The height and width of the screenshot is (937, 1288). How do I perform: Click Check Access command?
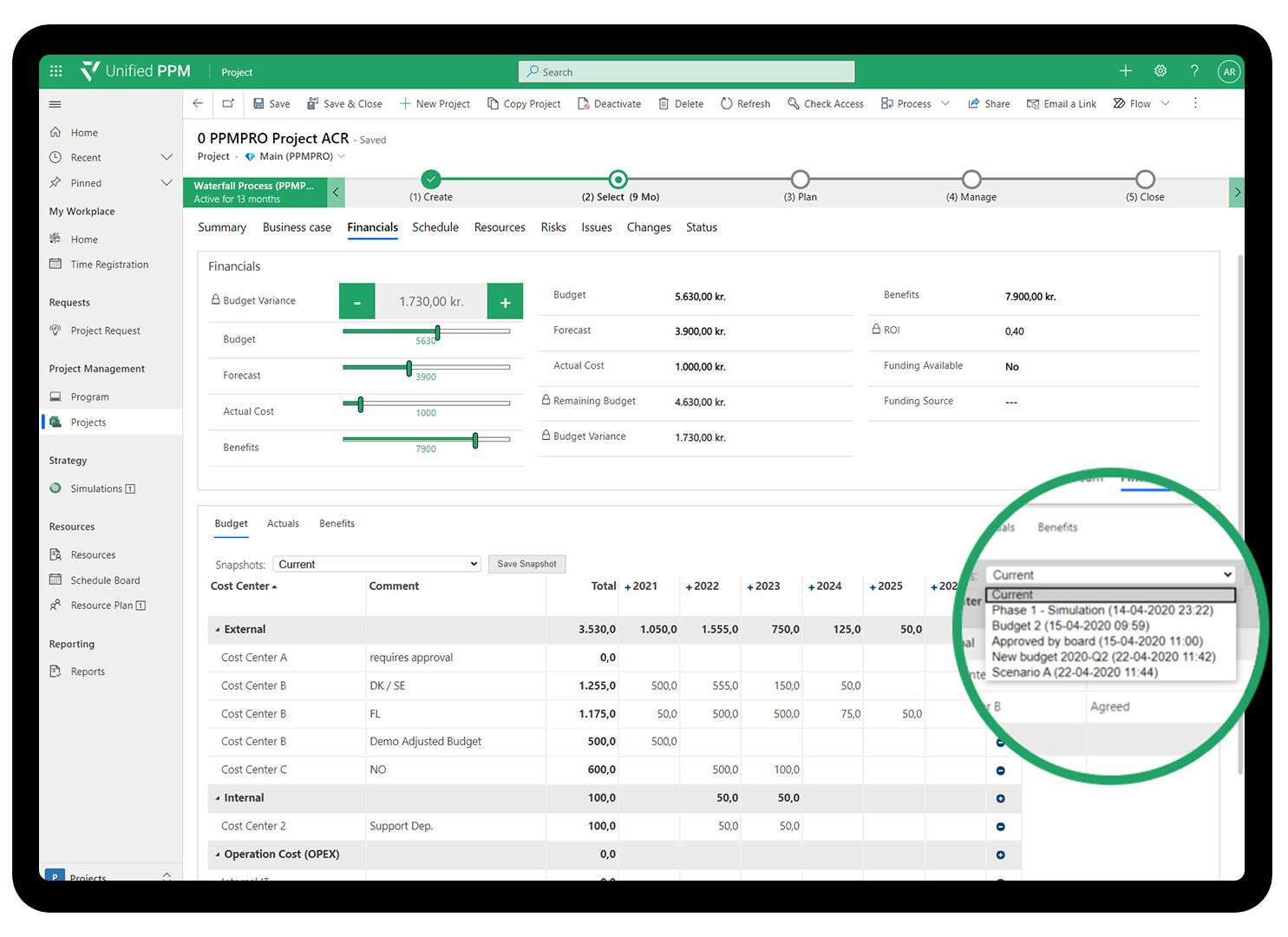tap(826, 103)
